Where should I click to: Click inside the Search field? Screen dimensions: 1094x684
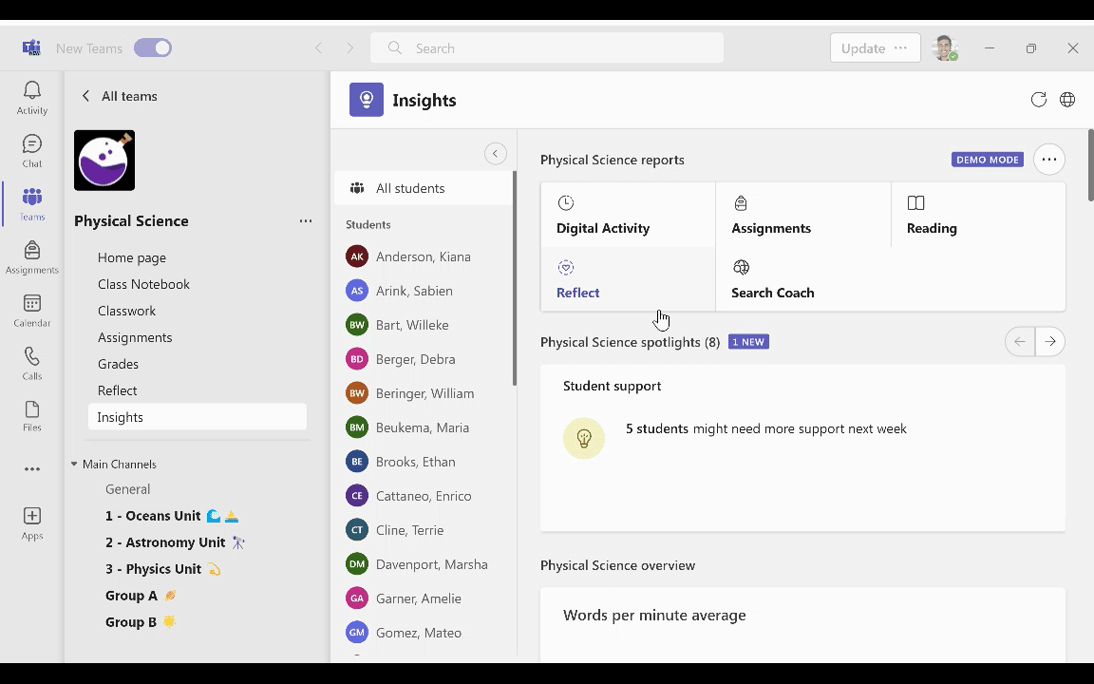tap(546, 47)
